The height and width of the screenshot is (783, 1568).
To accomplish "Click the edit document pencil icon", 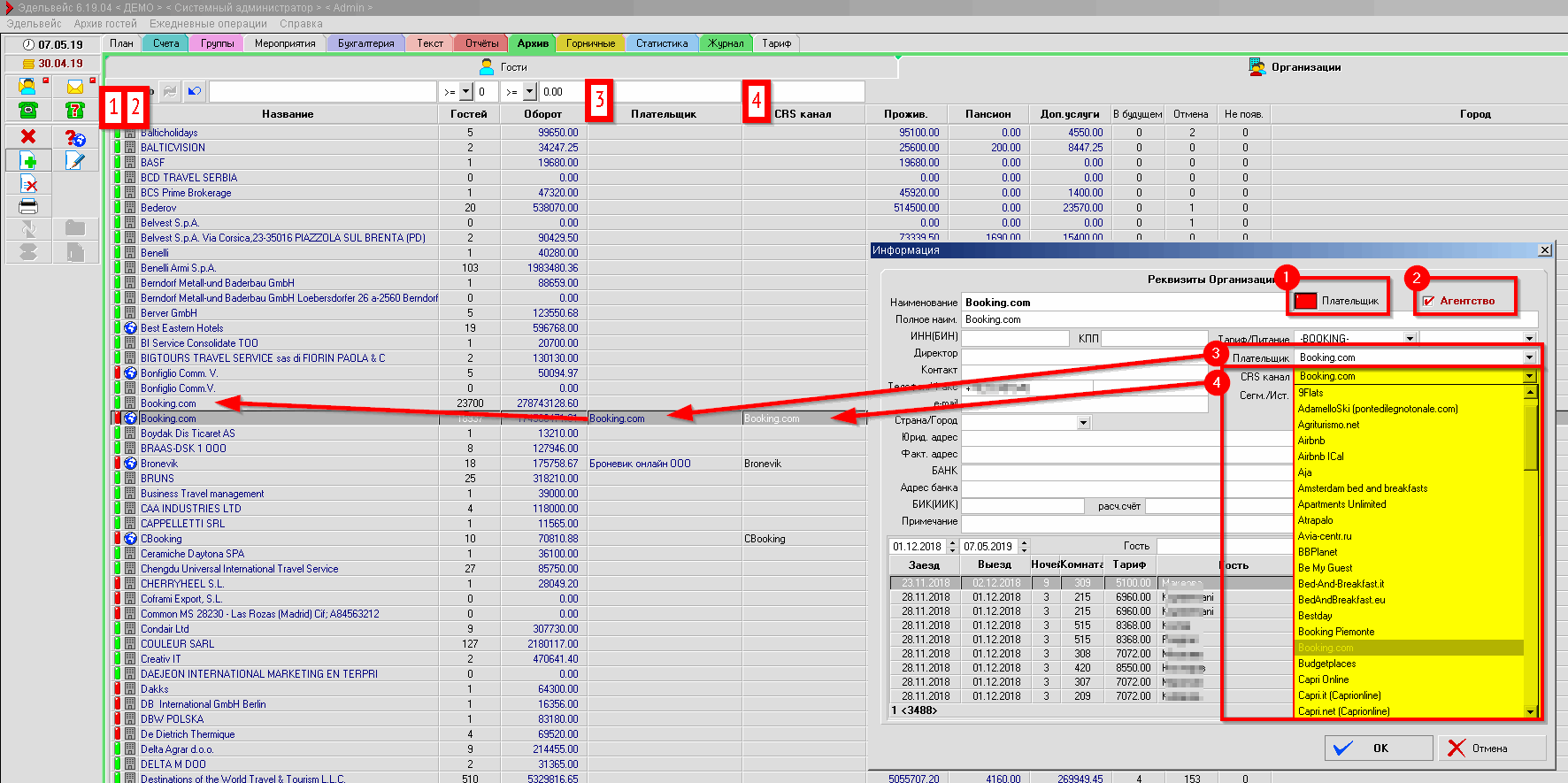I will [x=75, y=160].
